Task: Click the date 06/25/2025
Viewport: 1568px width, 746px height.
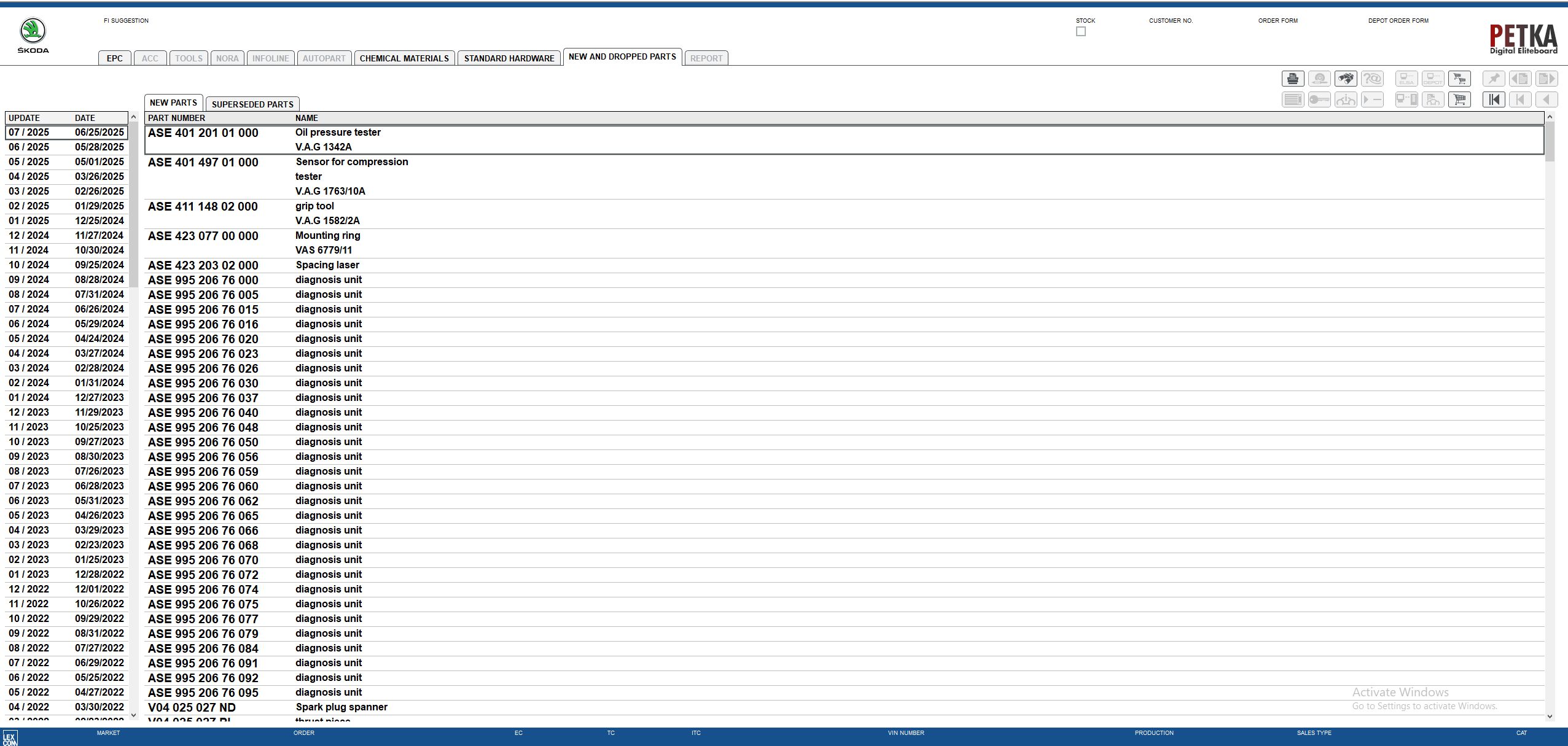Action: click(99, 132)
